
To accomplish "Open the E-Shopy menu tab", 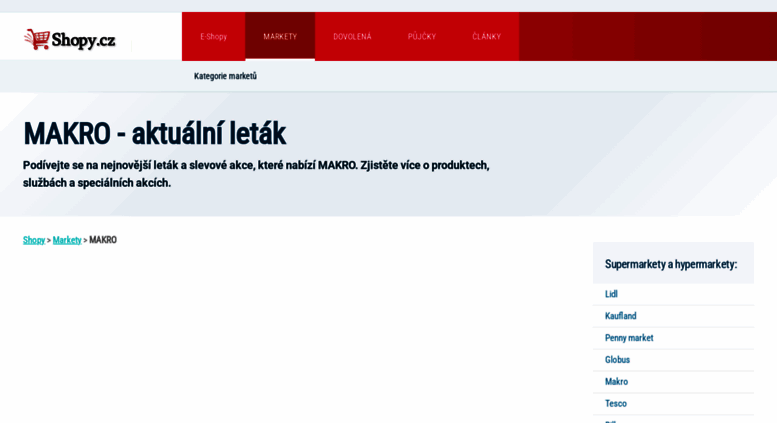I will pyautogui.click(x=214, y=37).
